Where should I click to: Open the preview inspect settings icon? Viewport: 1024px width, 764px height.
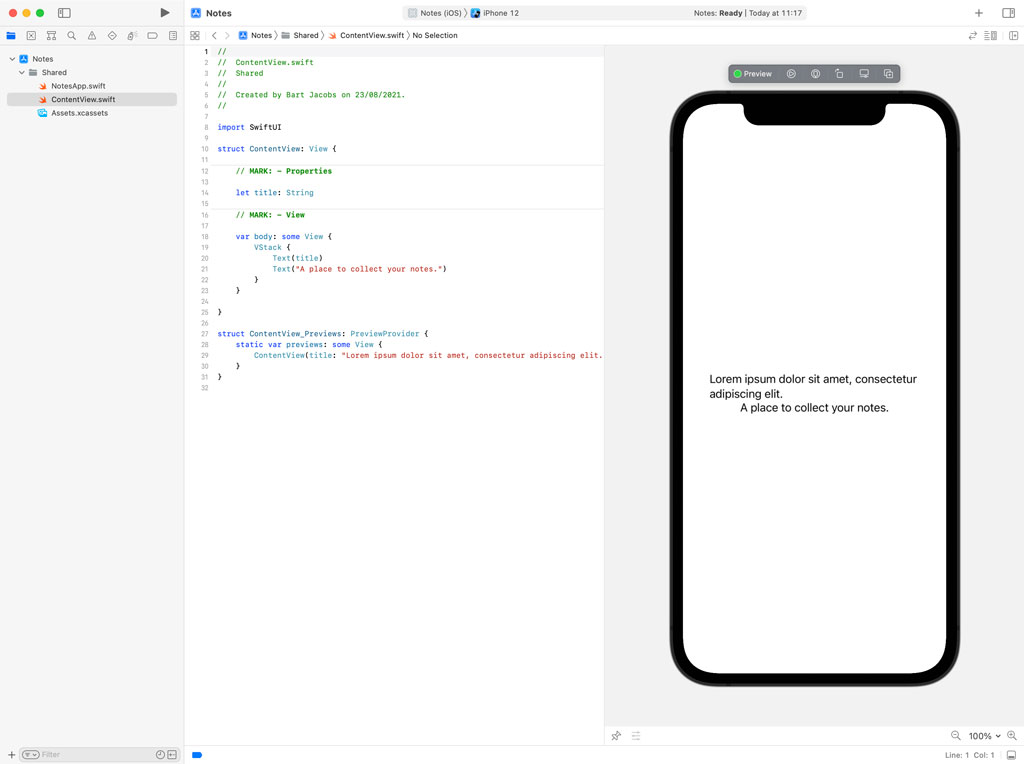tap(816, 74)
